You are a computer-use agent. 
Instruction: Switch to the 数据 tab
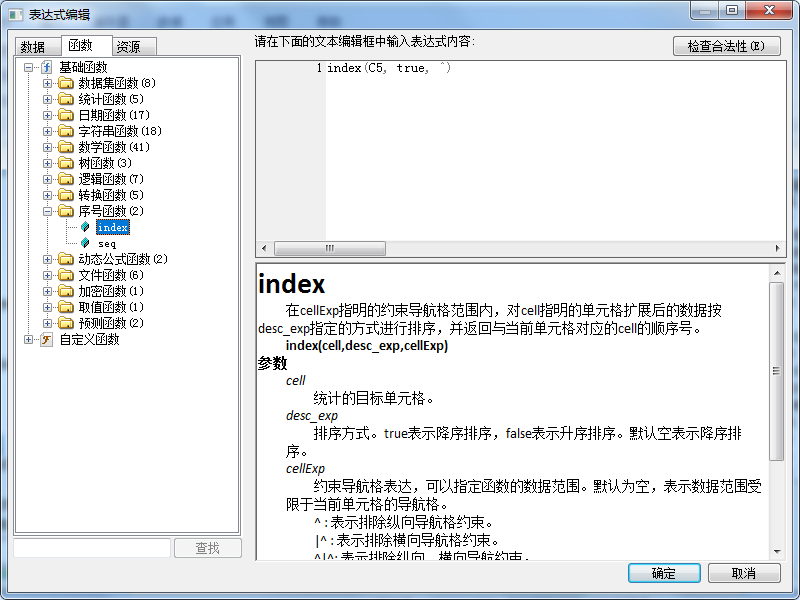coord(33,46)
